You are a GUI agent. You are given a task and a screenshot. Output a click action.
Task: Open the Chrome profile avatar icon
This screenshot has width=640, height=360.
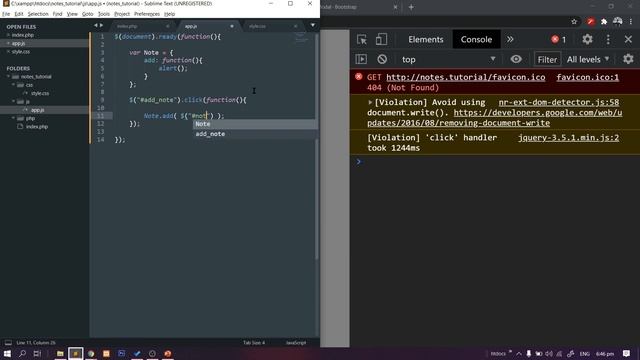pyautogui.click(x=618, y=21)
